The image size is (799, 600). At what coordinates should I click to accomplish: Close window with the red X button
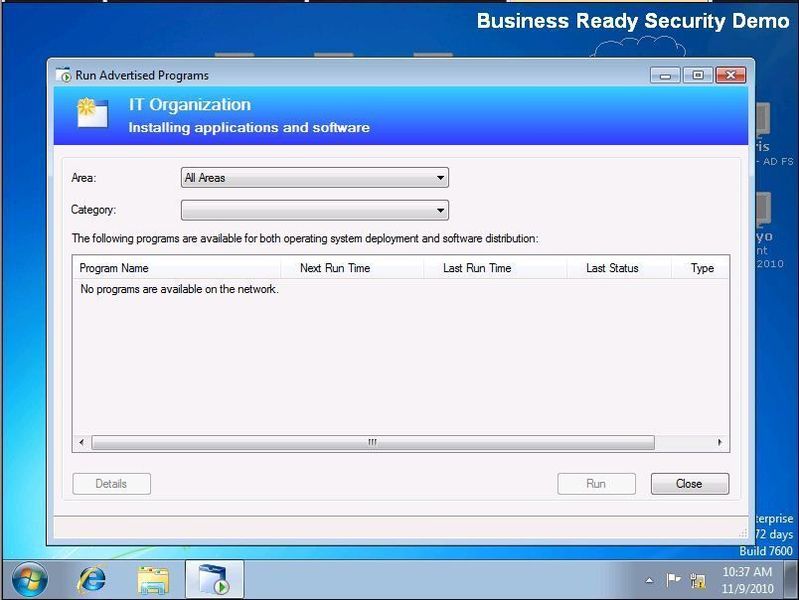731,75
